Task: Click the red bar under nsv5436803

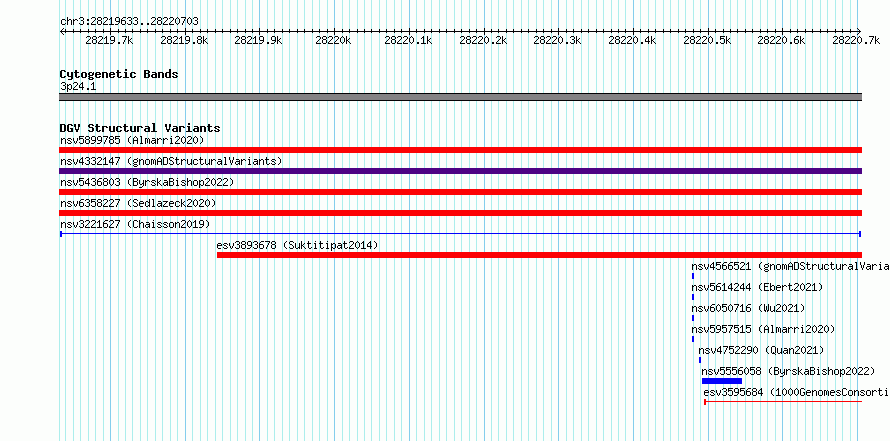Action: (460, 192)
